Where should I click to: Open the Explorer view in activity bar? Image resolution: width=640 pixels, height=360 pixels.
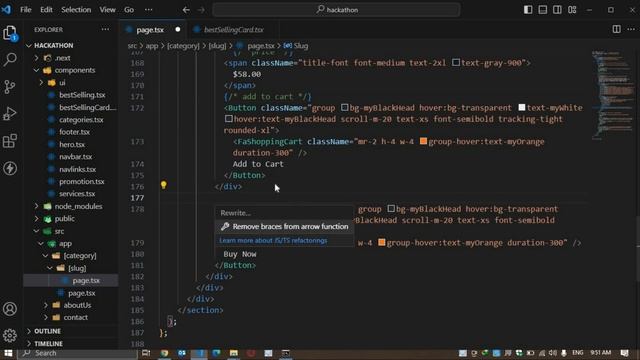point(10,33)
